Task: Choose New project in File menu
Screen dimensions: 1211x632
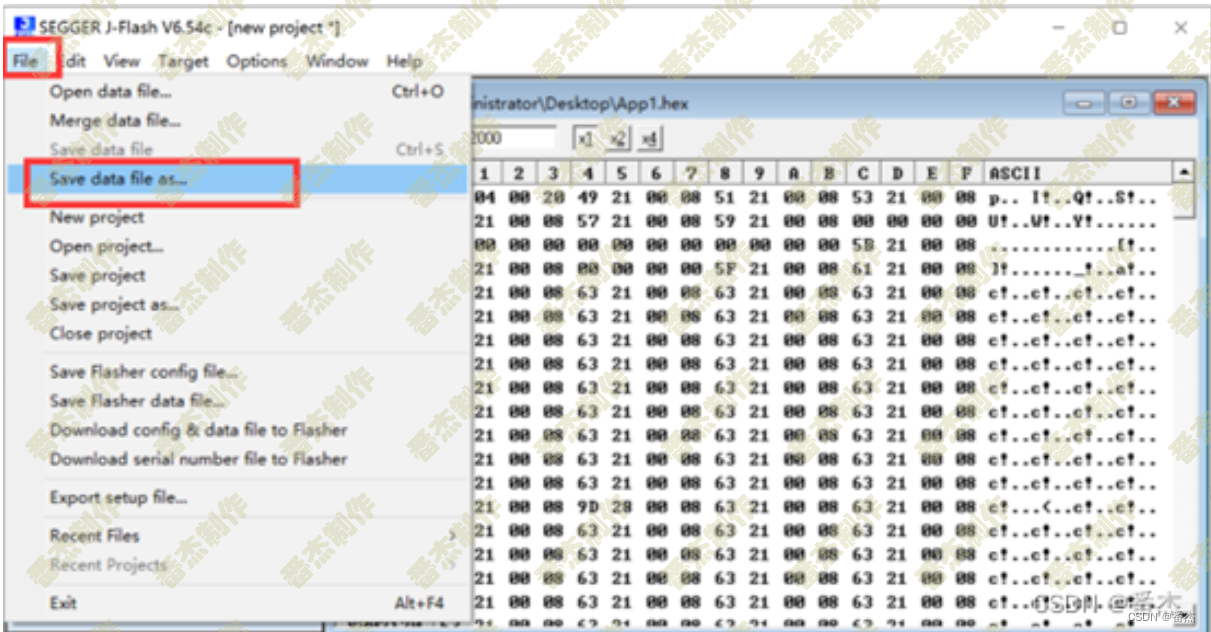Action: pos(238,217)
